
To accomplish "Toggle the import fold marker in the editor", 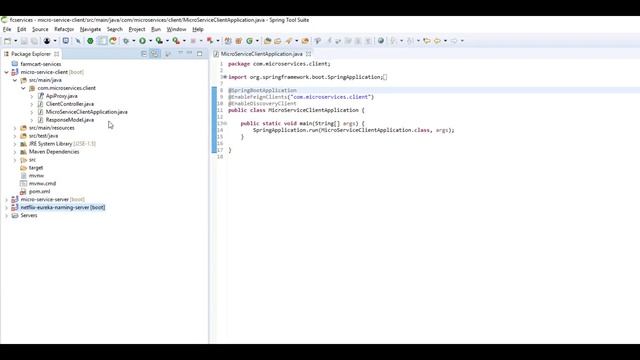I will pyautogui.click(x=224, y=77).
